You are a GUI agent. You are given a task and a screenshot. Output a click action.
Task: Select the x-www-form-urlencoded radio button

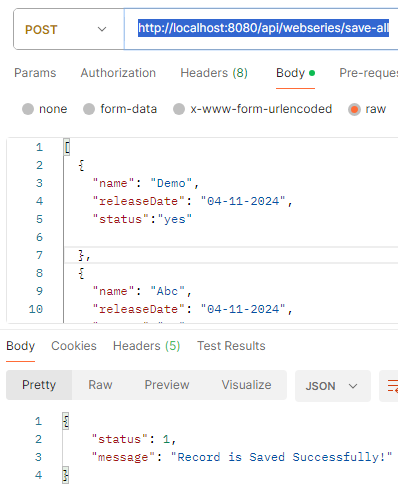point(179,109)
